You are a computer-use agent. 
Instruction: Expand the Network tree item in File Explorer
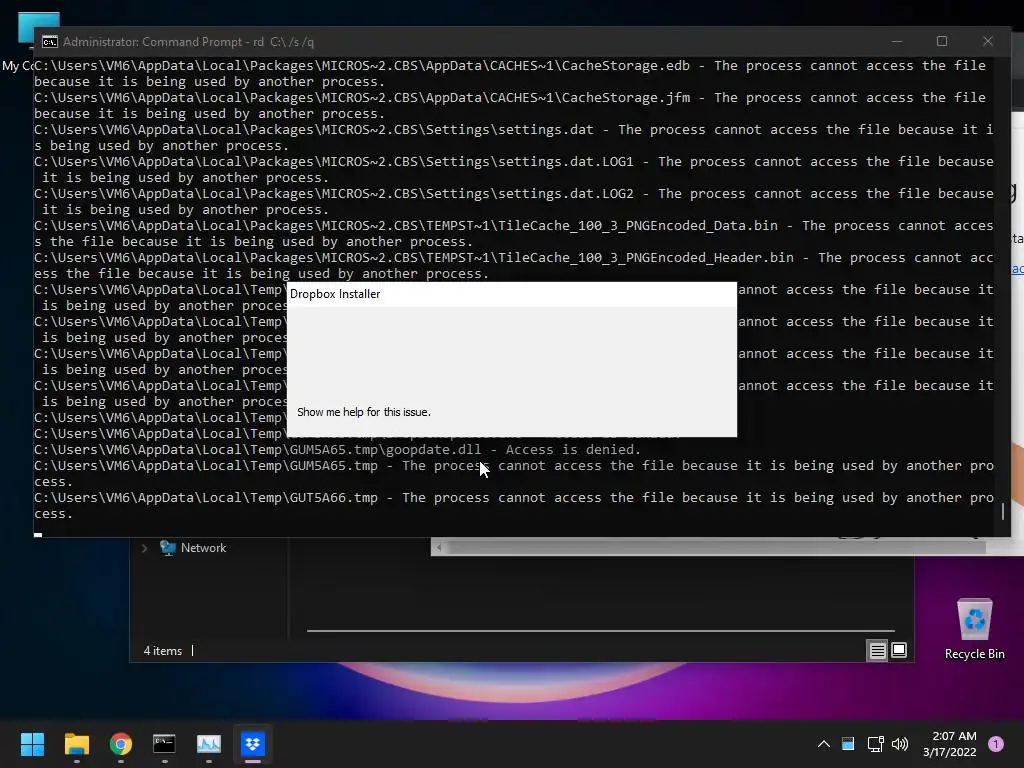coord(144,548)
